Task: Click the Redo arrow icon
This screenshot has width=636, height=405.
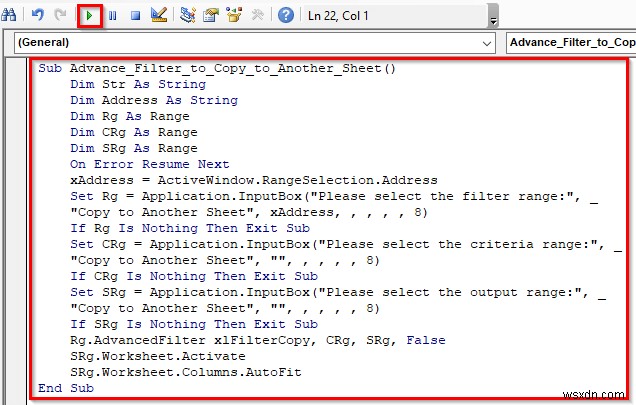Action: (x=60, y=15)
